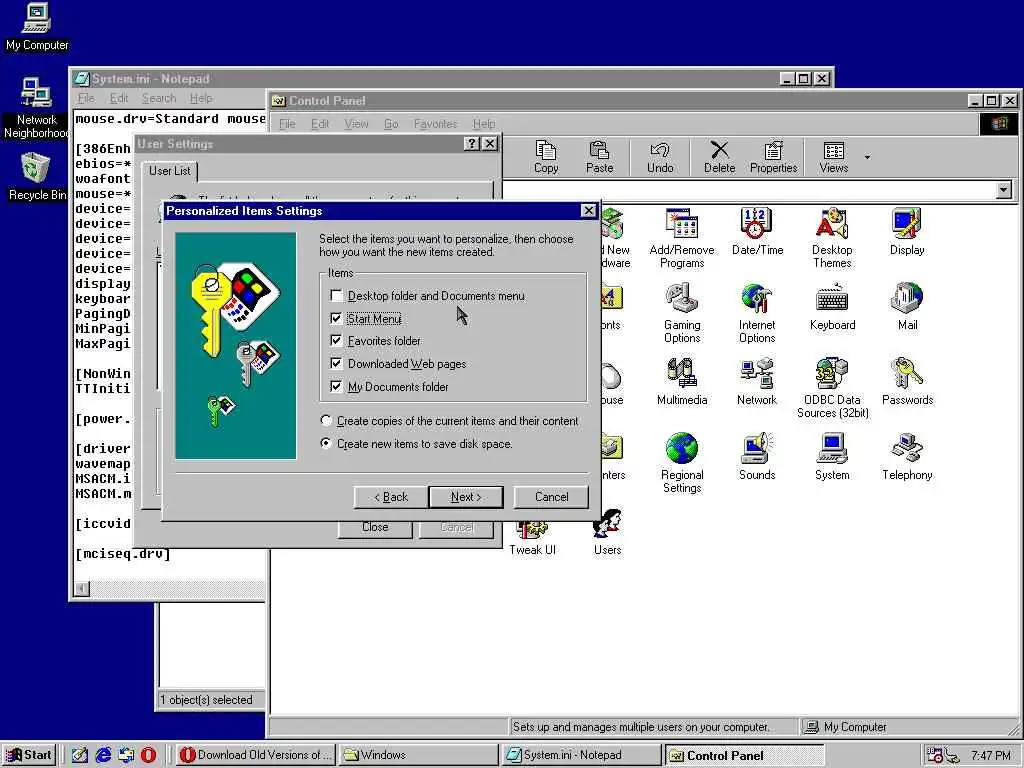Click the Start button

click(x=29, y=755)
